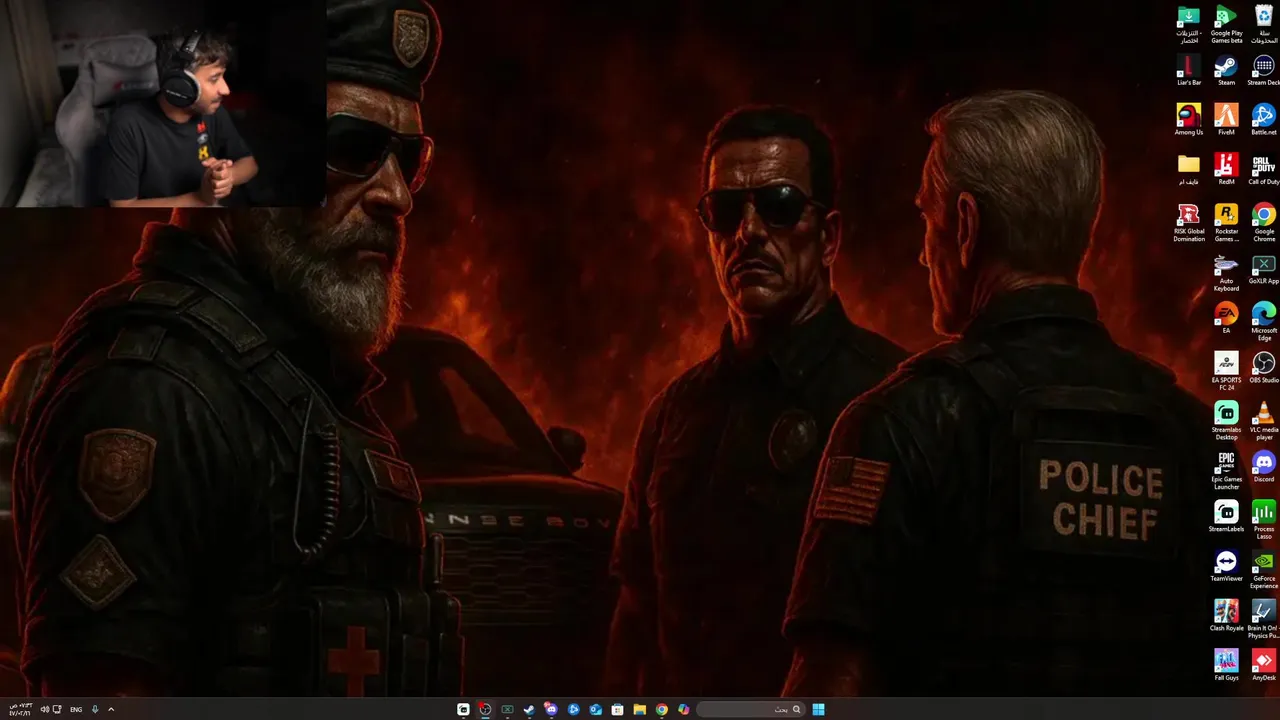The height and width of the screenshot is (720, 1280).
Task: Open the FiveM desktop shortcut
Action: (x=1226, y=120)
